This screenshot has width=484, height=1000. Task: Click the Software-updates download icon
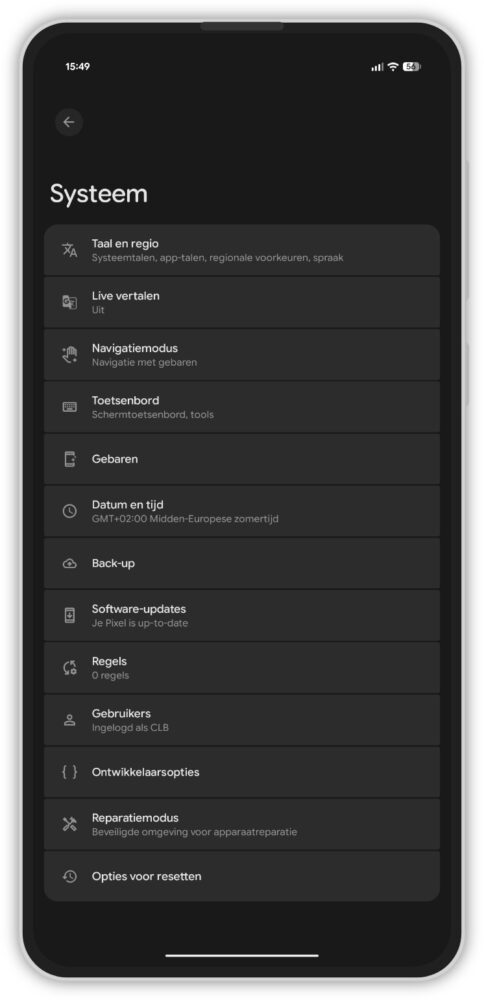70,615
